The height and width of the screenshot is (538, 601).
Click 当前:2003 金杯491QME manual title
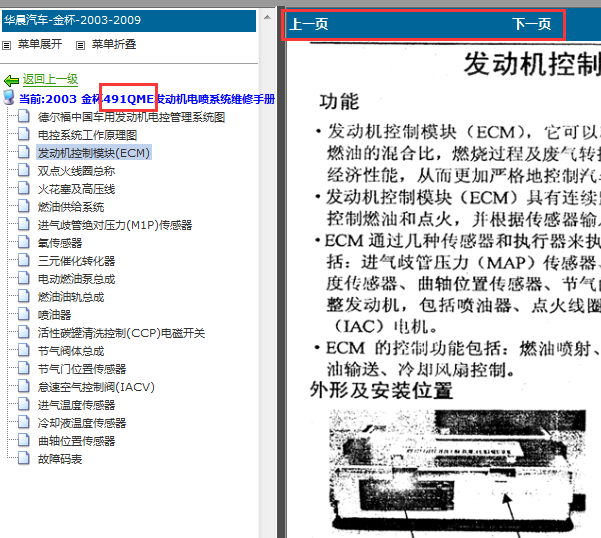coord(147,99)
